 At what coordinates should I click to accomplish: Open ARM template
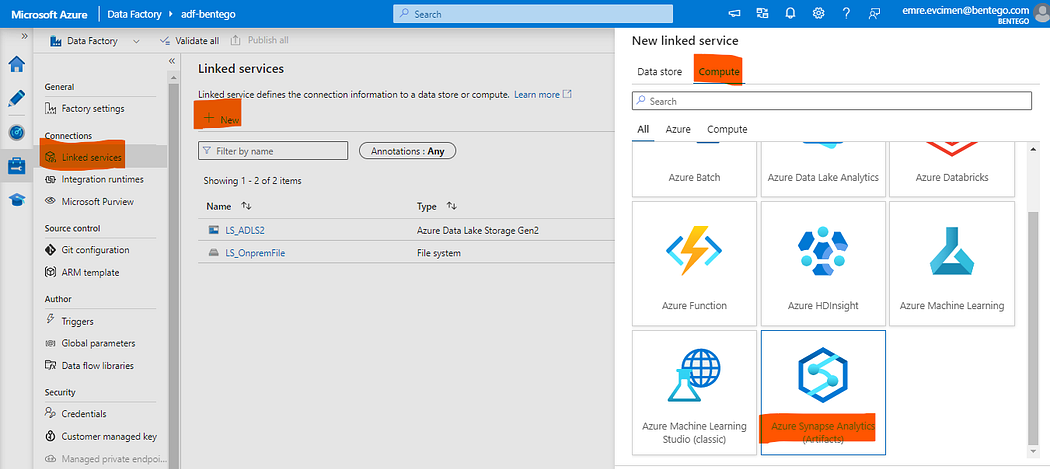click(82, 273)
